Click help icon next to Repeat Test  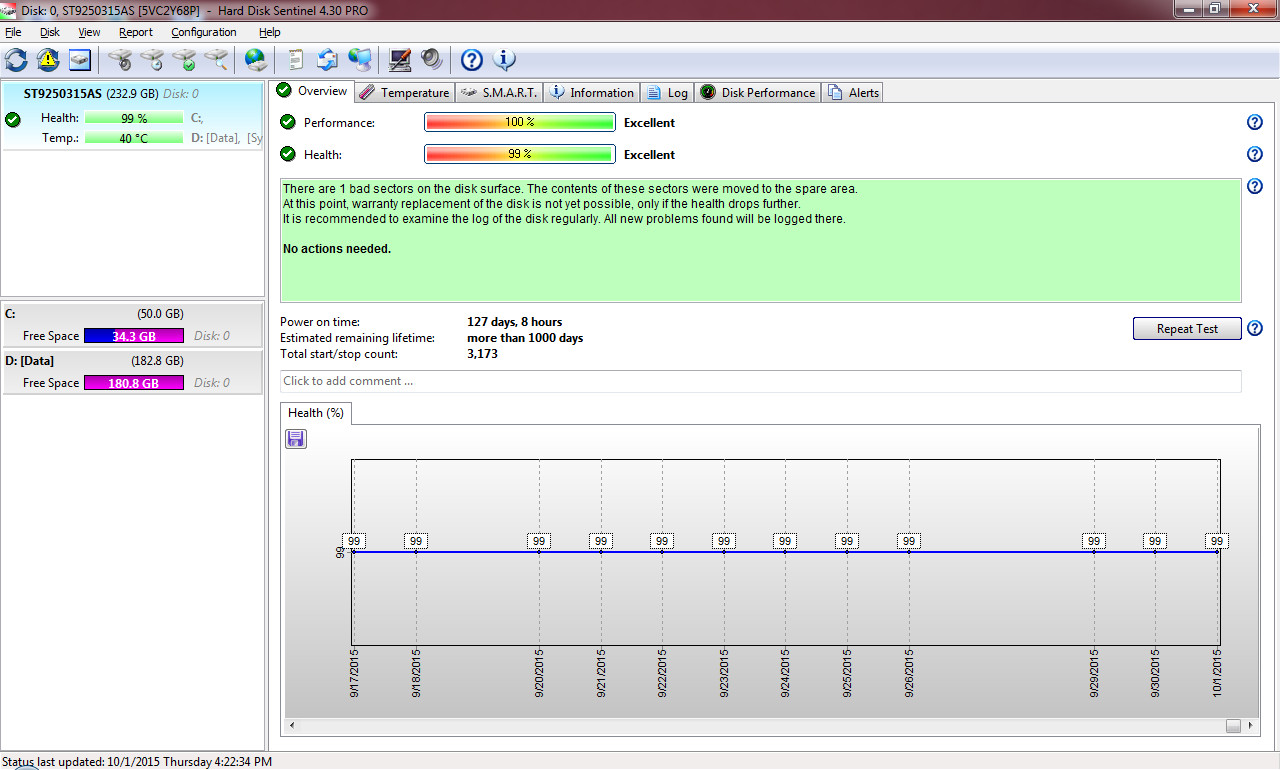[1255, 329]
